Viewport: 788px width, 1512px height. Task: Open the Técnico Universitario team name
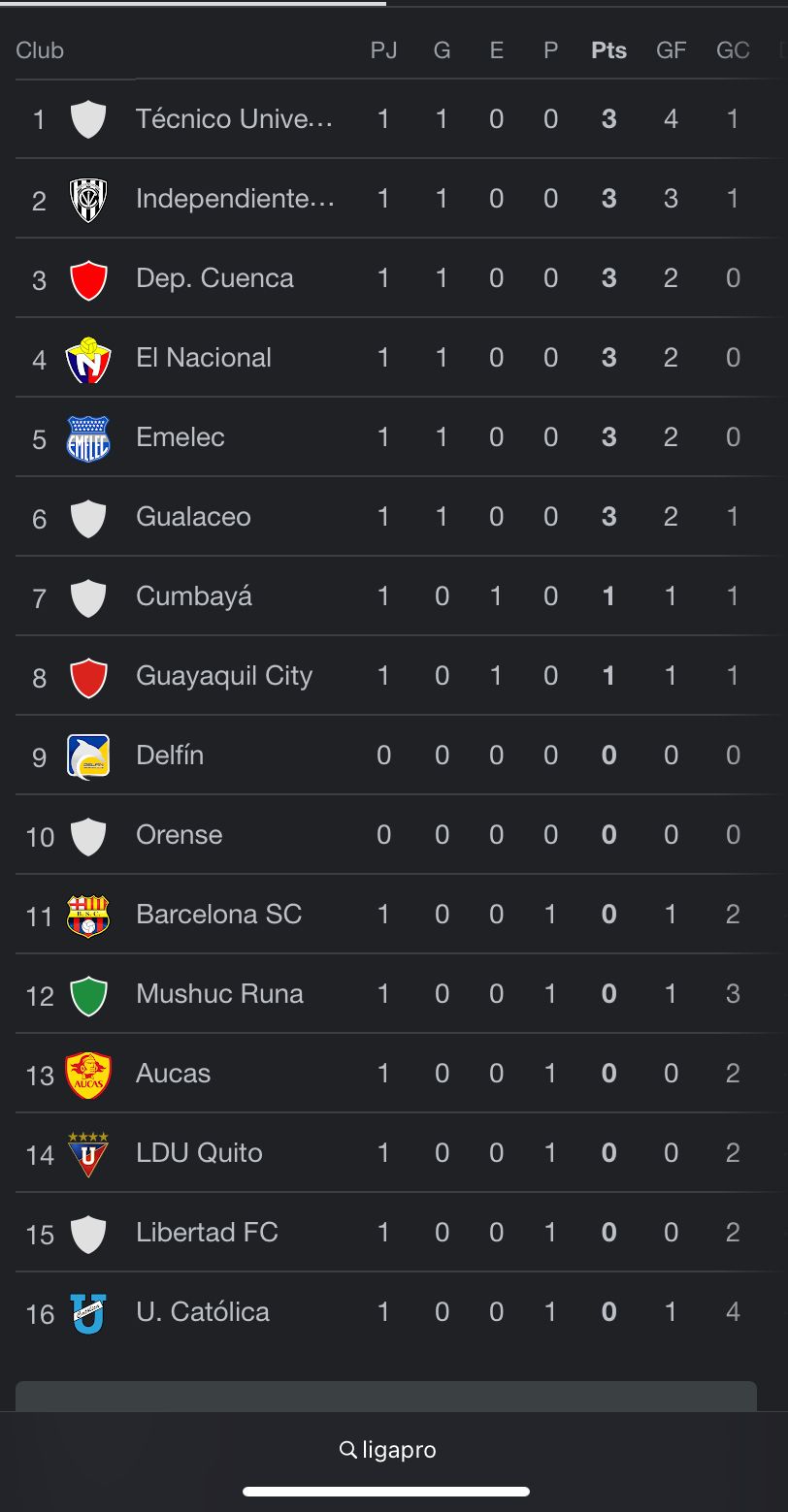tap(235, 119)
